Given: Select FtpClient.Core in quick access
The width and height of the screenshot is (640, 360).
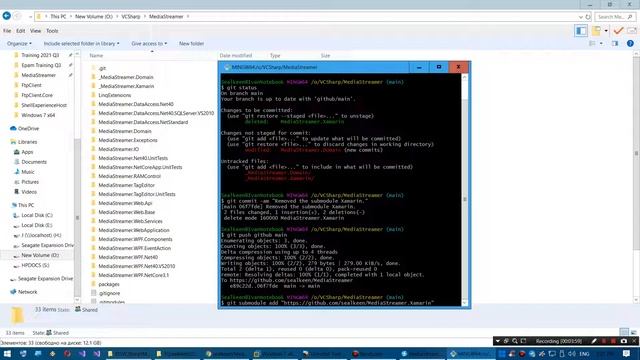Looking at the screenshot, I should pos(37,95).
